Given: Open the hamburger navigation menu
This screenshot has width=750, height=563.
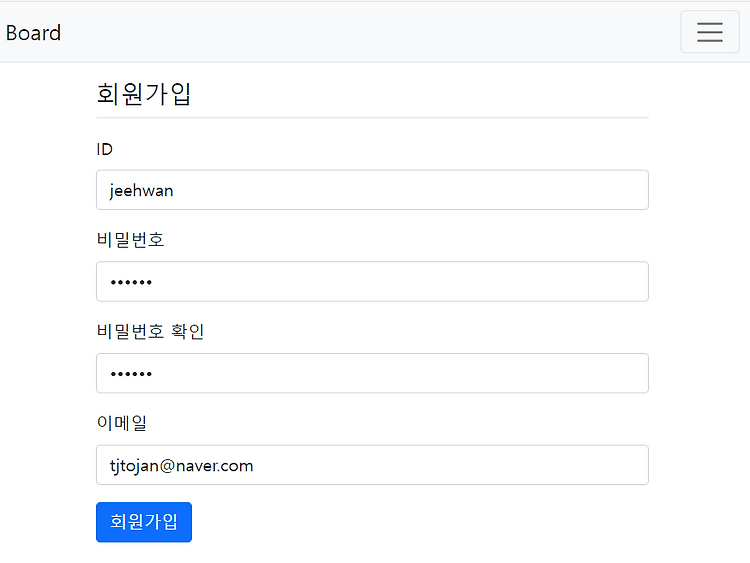Looking at the screenshot, I should [710, 32].
